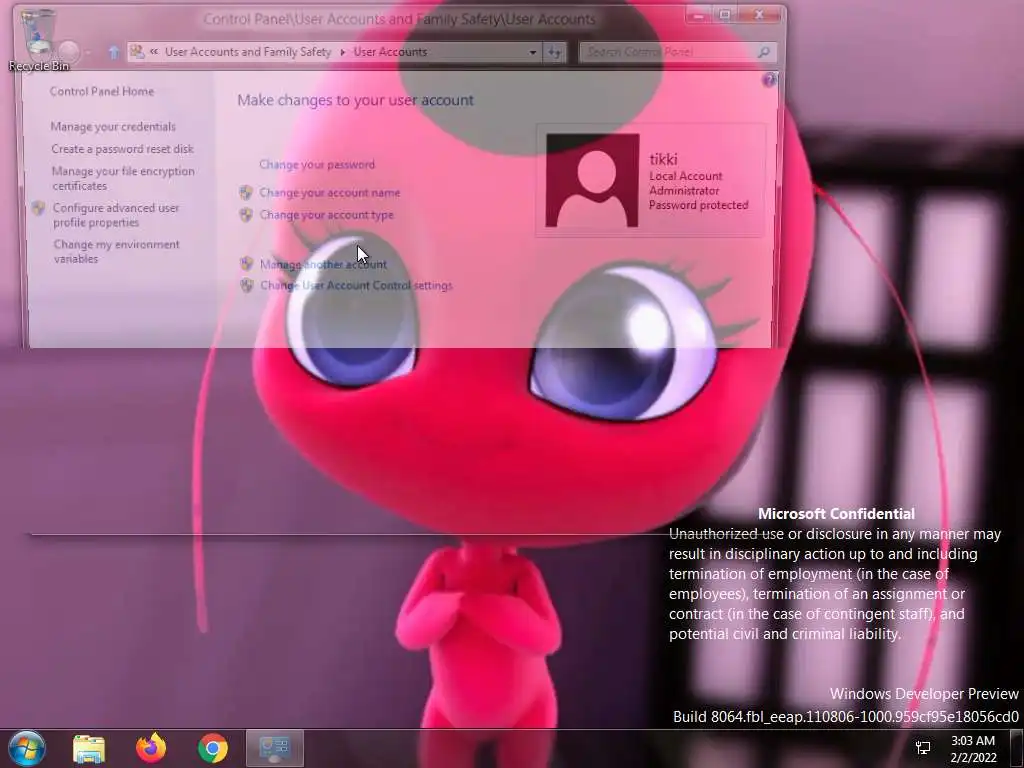
Task: Click Change your account type link
Action: [x=326, y=215]
